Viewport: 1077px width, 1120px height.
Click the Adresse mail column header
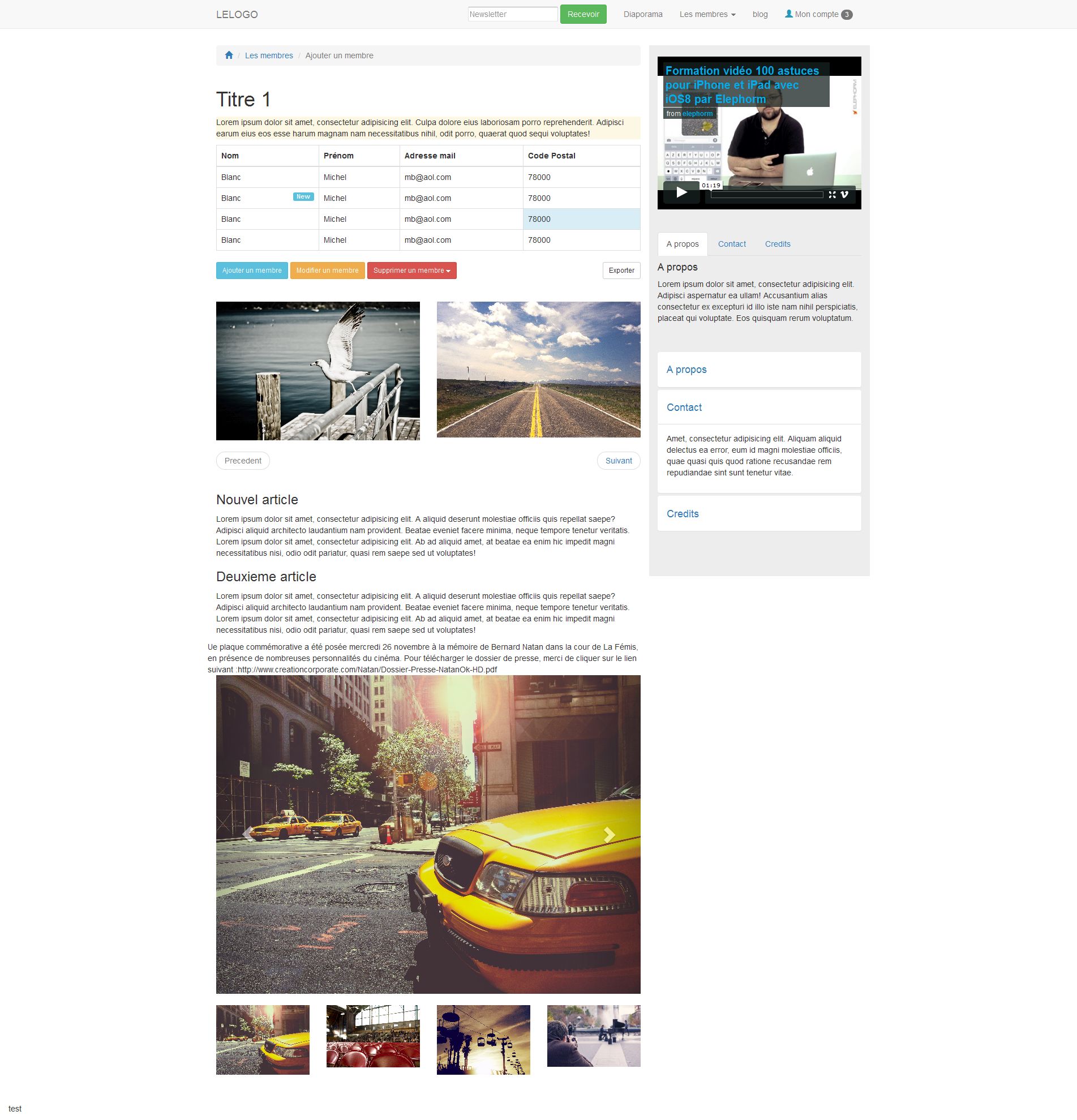(461, 156)
